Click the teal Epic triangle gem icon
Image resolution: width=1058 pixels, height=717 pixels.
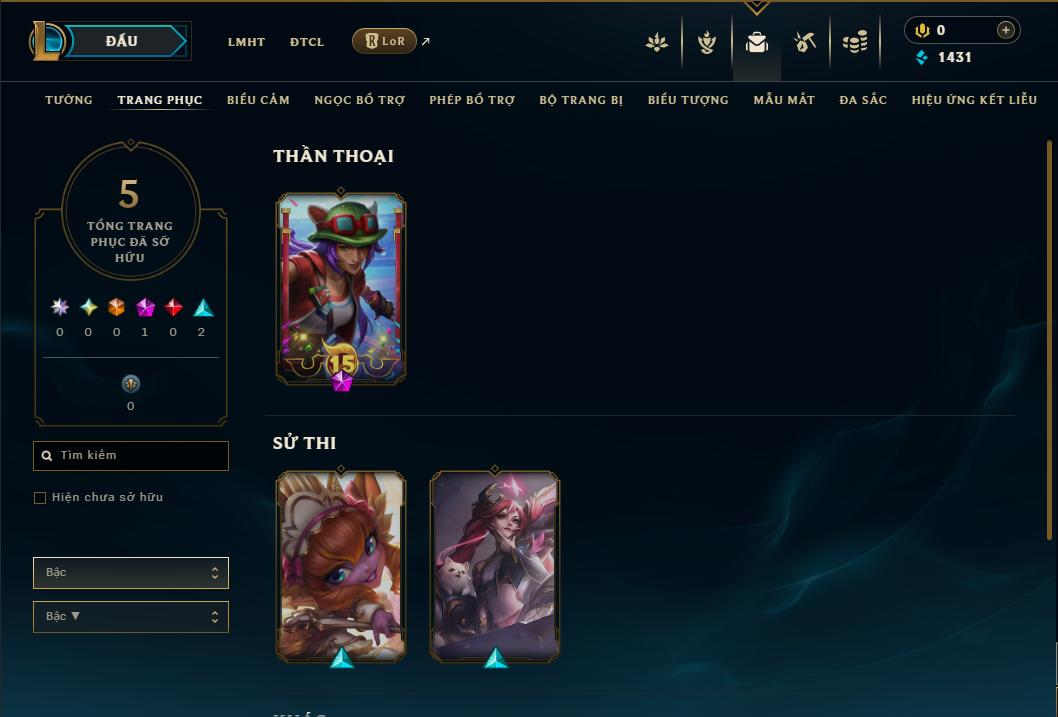(203, 308)
